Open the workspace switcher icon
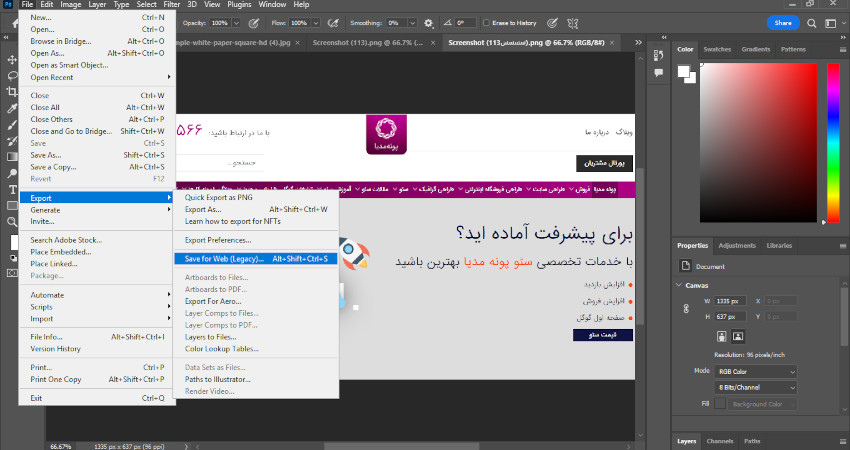850x450 pixels. [830, 23]
